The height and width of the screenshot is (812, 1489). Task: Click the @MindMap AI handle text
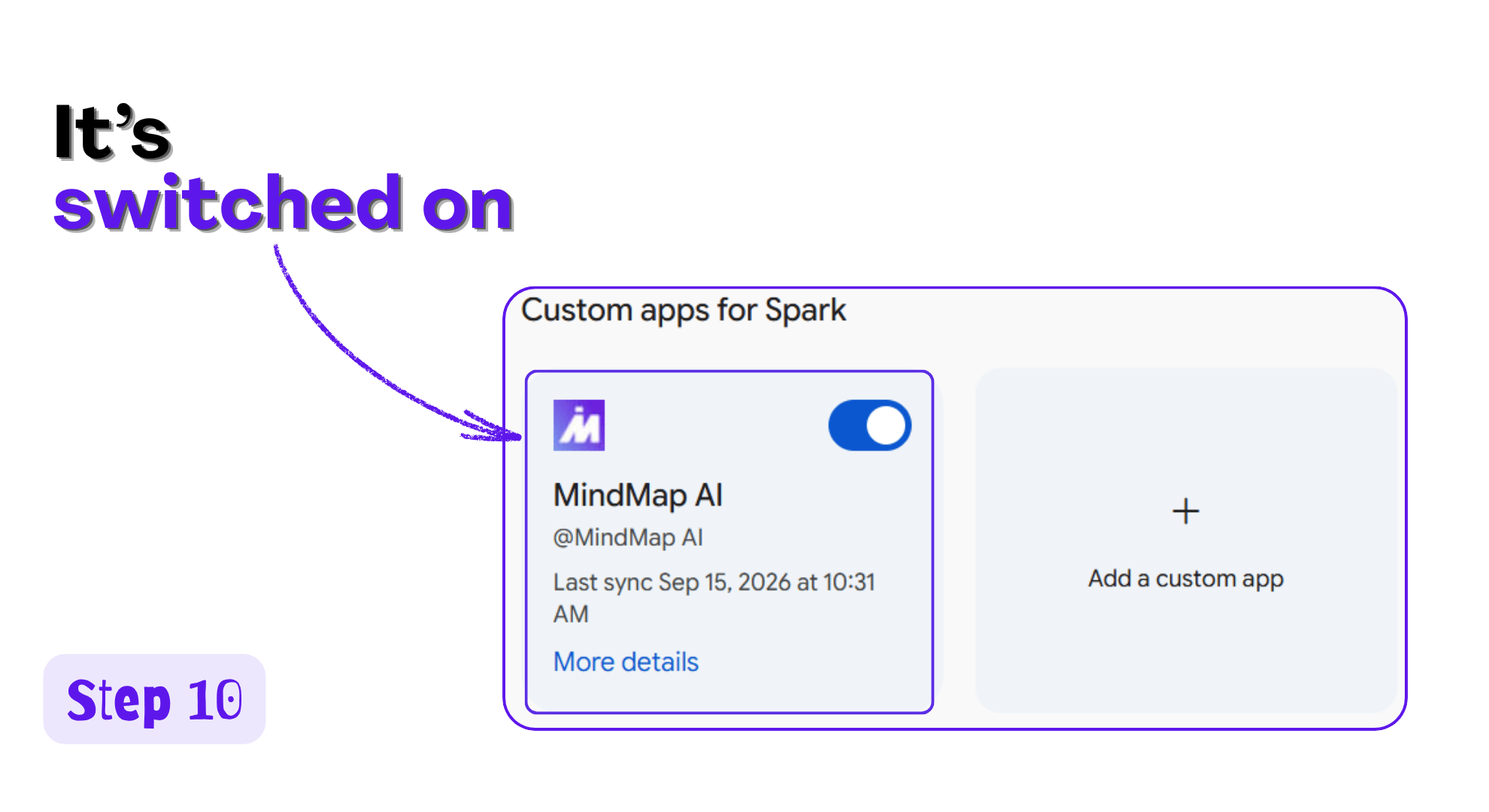tap(628, 538)
